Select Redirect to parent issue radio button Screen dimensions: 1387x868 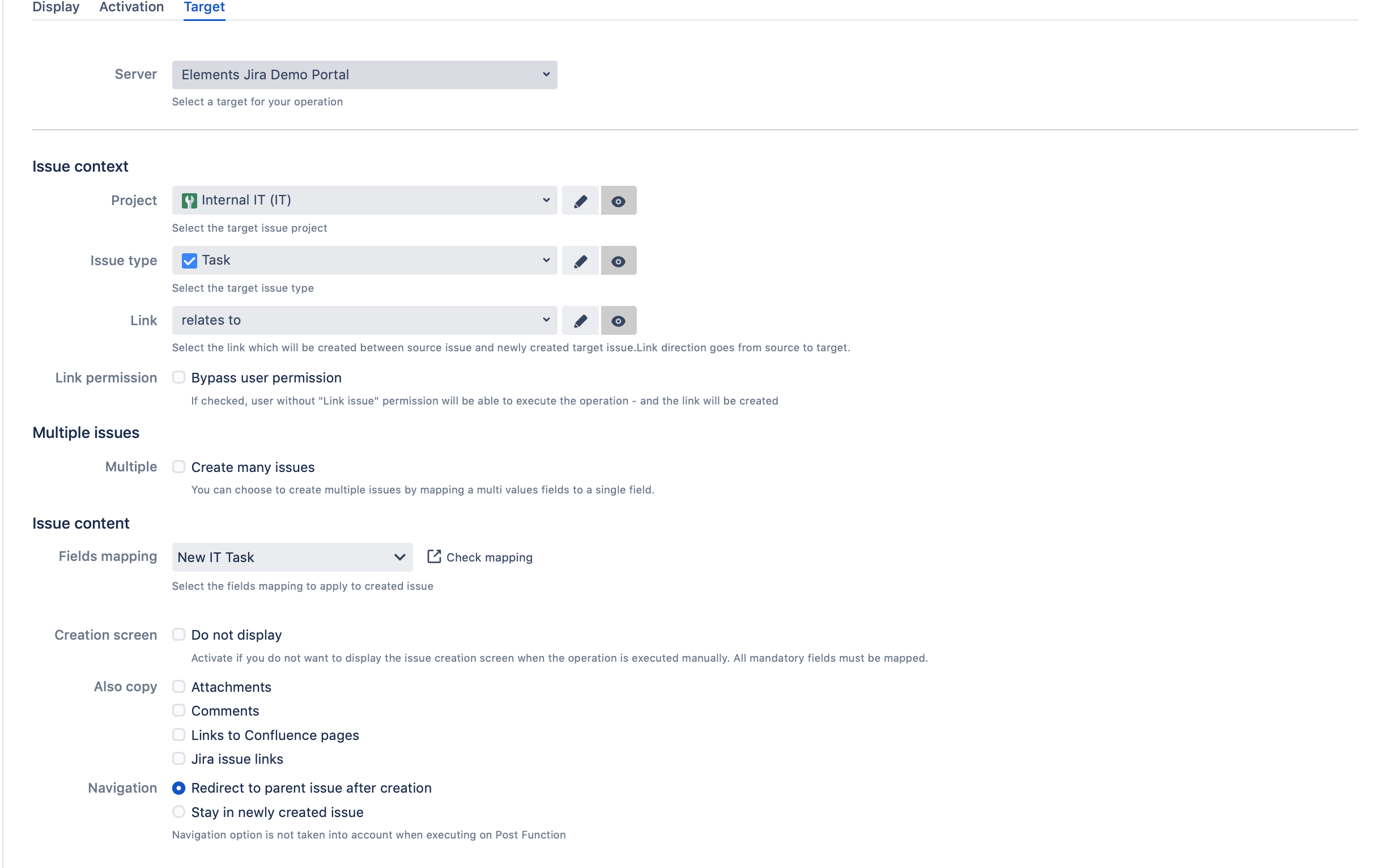click(178, 788)
